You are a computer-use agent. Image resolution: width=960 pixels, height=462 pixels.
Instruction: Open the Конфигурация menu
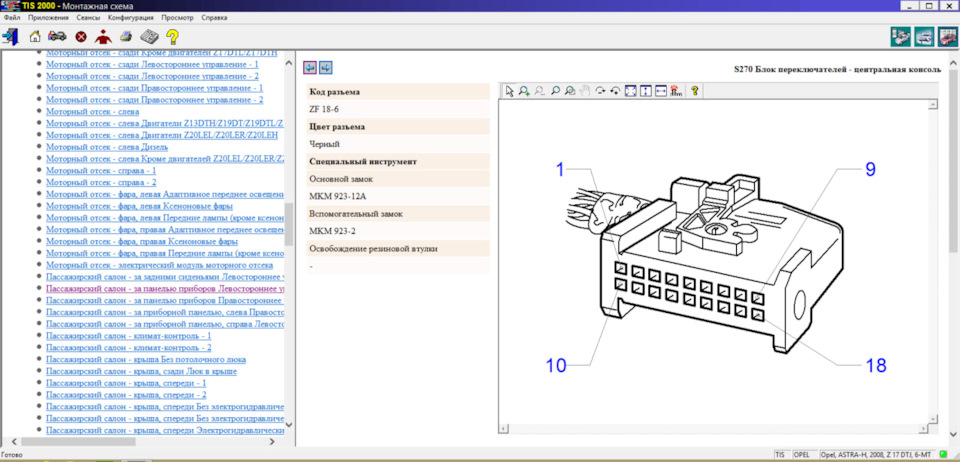pos(130,18)
